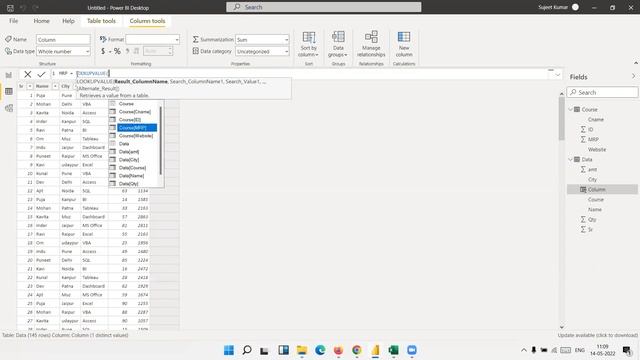
Task: Open Excel from the taskbar
Action: coord(393,350)
